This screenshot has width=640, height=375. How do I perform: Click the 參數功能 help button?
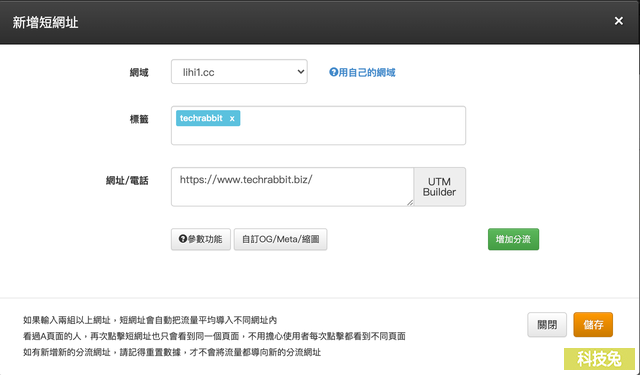pos(201,239)
